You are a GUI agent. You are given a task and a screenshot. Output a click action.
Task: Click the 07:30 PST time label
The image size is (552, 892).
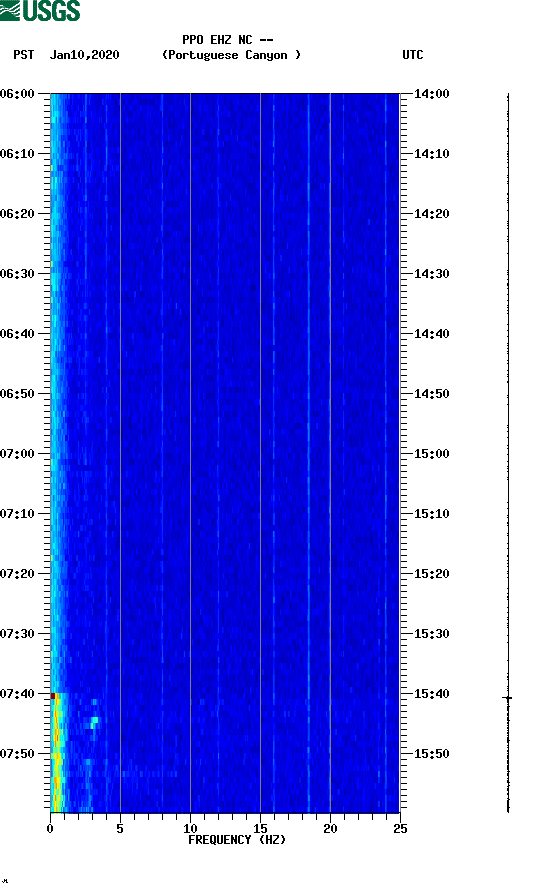coord(18,634)
